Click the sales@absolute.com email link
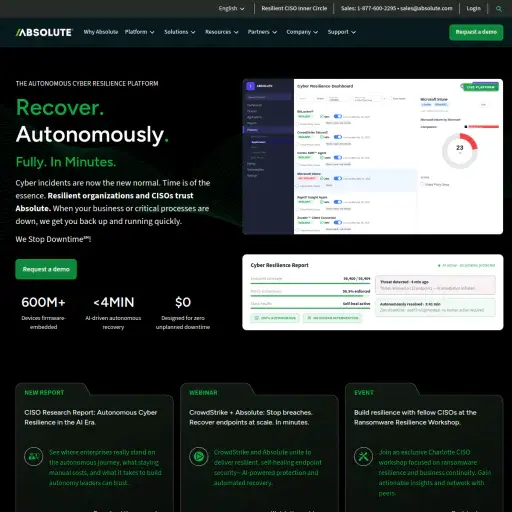 tap(426, 9)
